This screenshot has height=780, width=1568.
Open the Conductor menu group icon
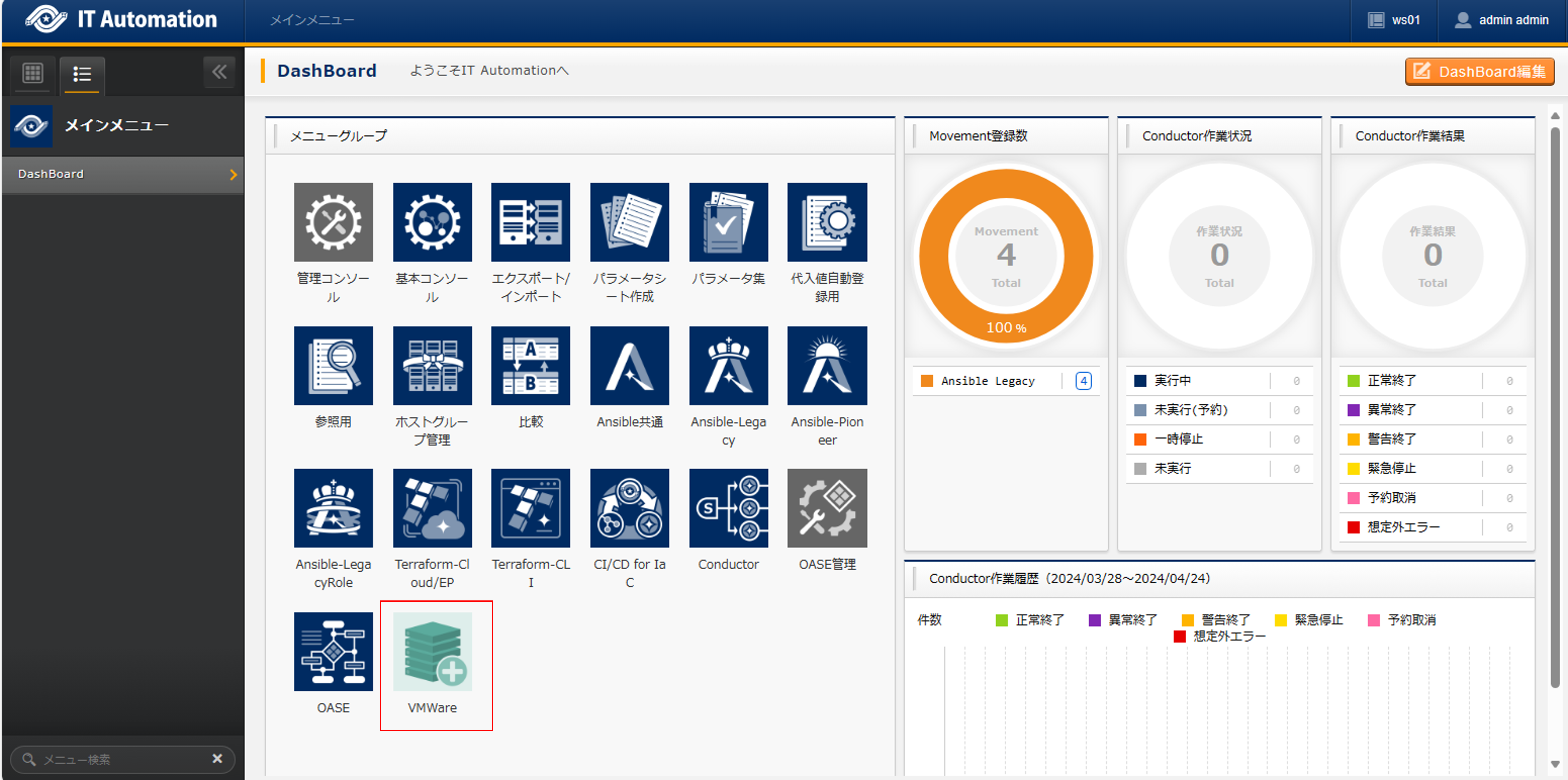(x=728, y=508)
